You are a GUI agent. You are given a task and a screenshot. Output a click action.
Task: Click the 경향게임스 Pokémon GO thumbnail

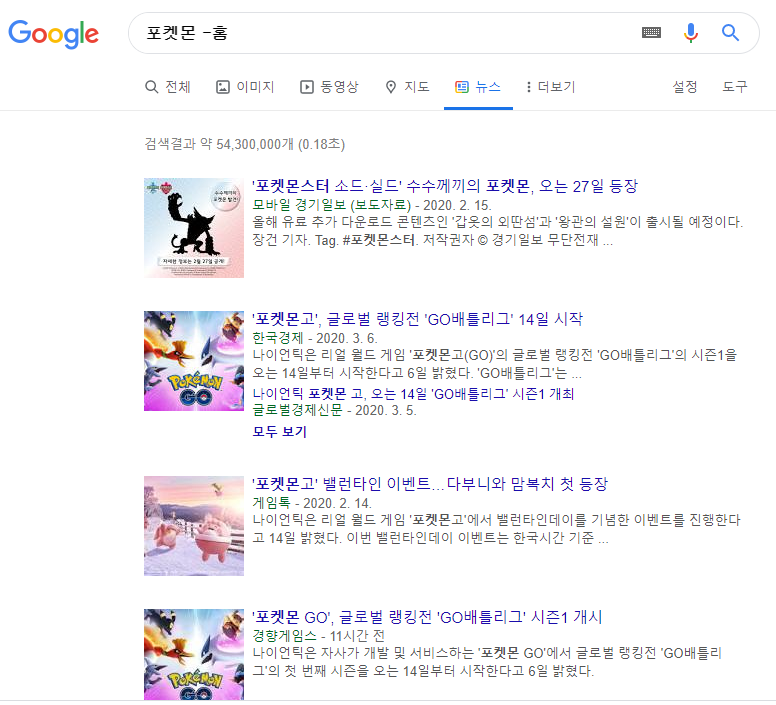(194, 655)
